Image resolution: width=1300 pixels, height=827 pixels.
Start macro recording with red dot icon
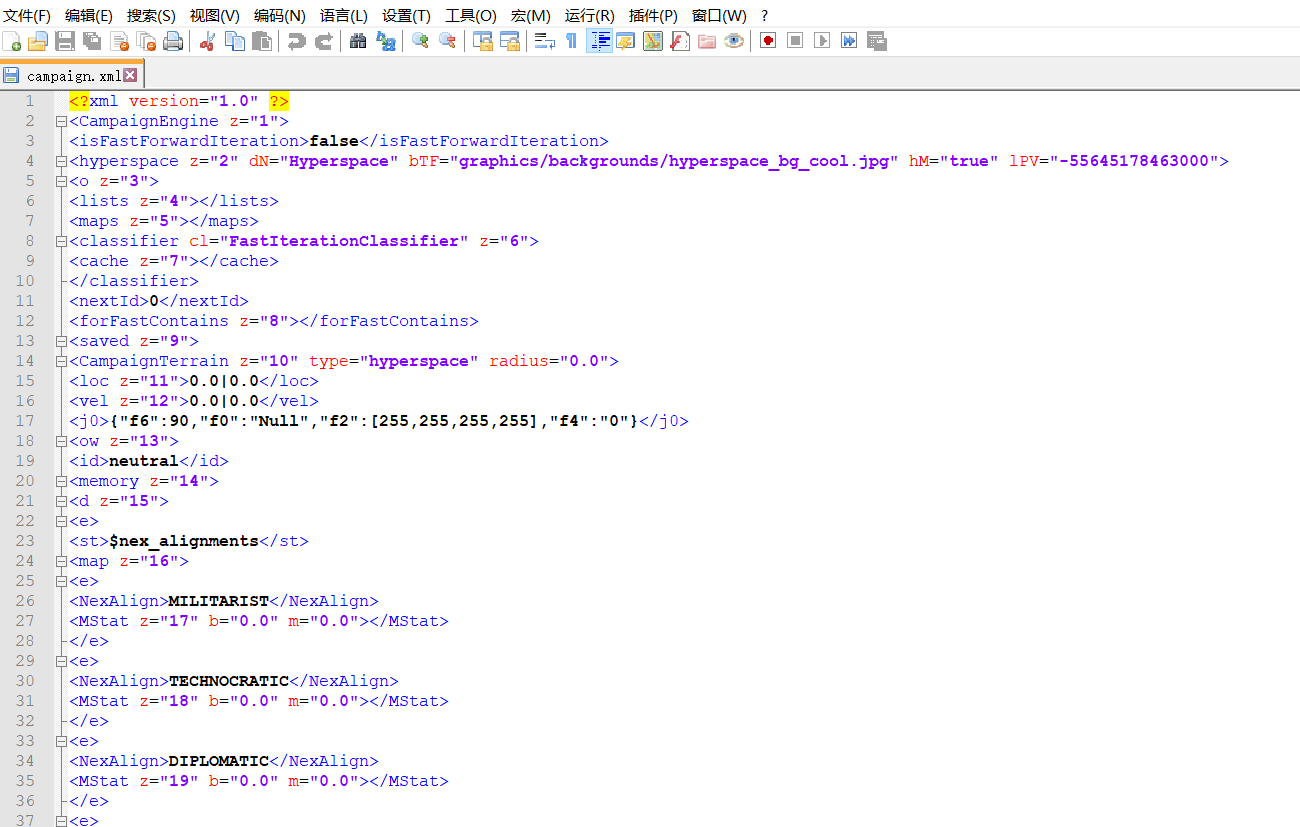pos(768,41)
